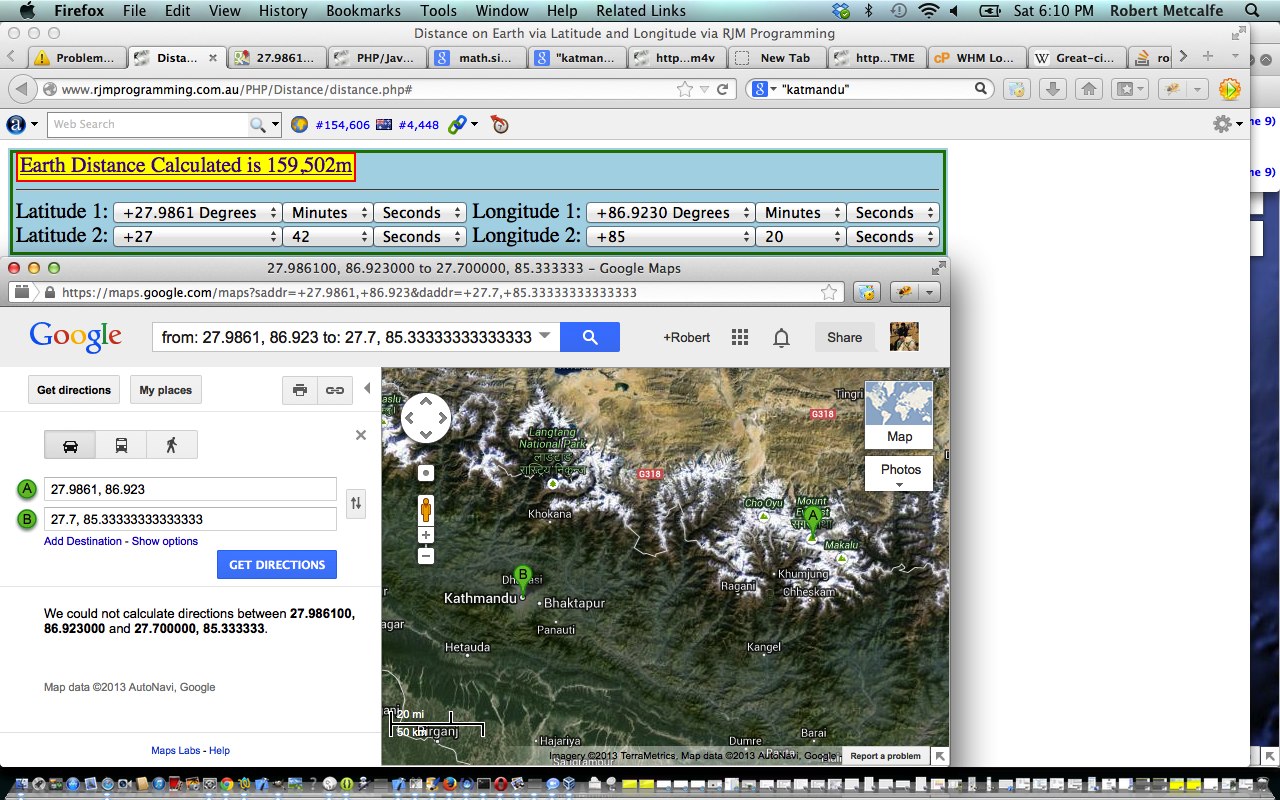The height and width of the screenshot is (800, 1280).
Task: Click the Alexa 'a' logo icon
Action: [x=16, y=125]
